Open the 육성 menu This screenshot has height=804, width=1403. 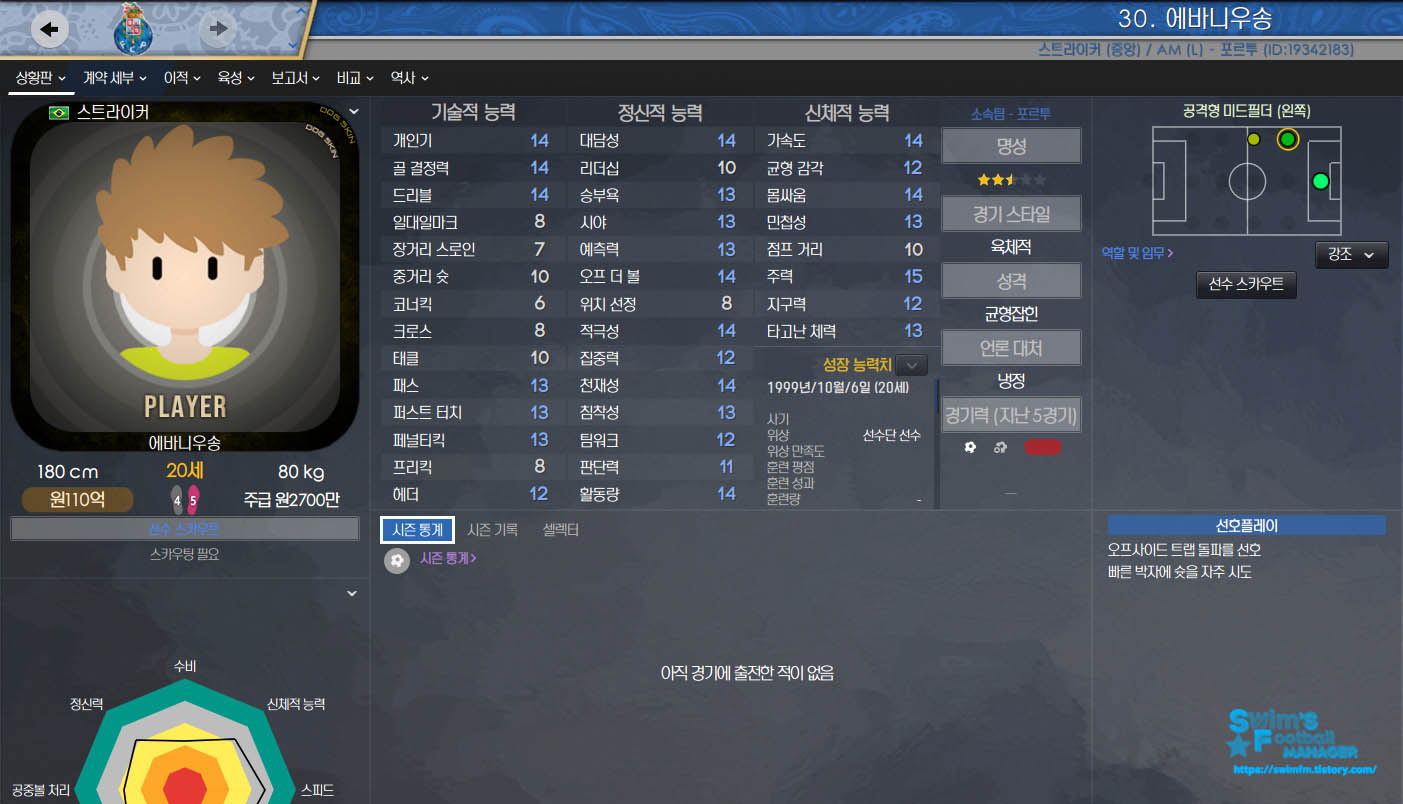[237, 77]
